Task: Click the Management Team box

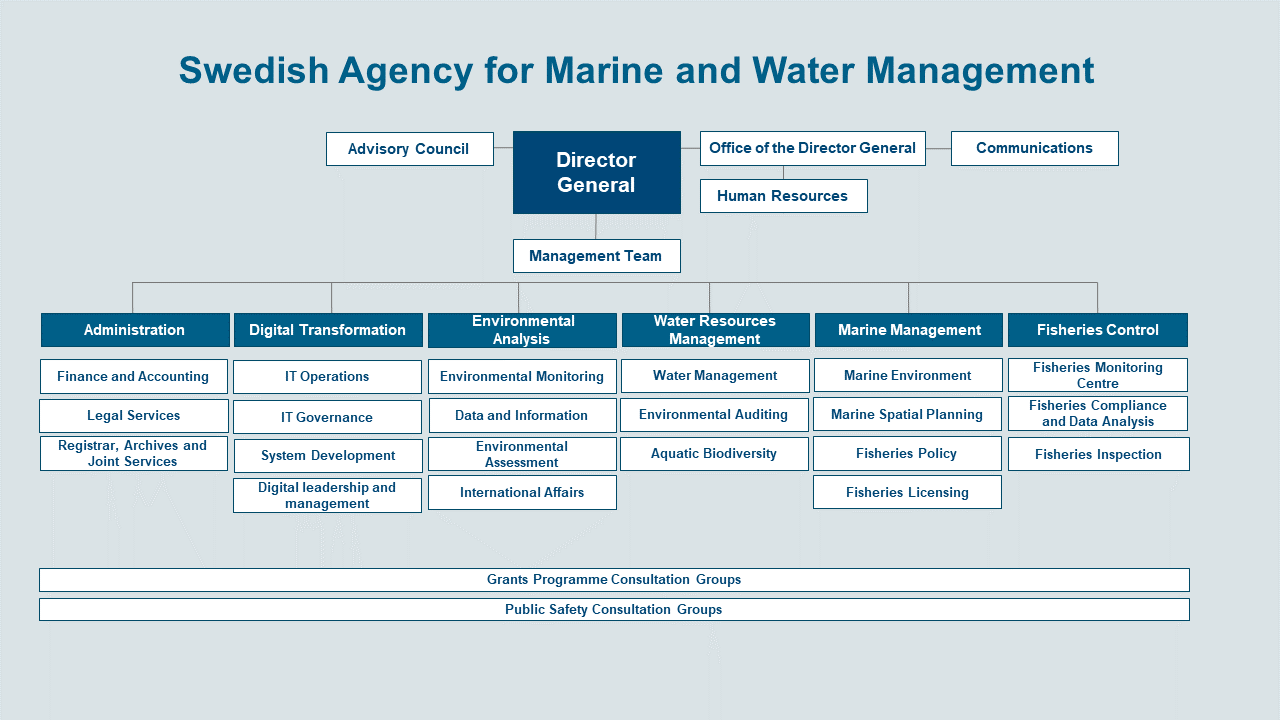Action: 596,256
